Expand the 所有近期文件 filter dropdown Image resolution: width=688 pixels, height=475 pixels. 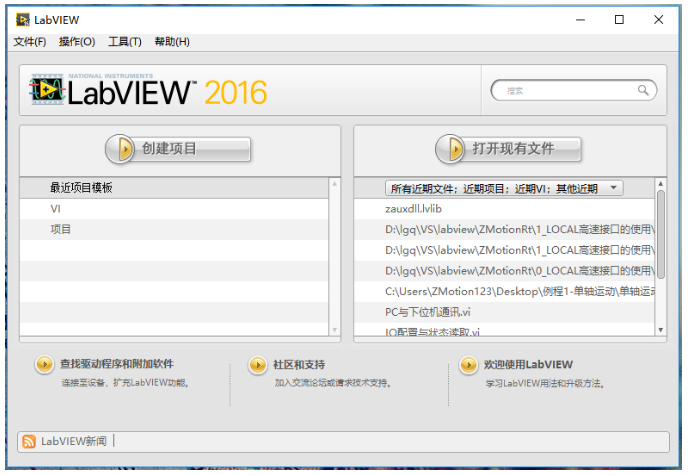[x=504, y=189]
